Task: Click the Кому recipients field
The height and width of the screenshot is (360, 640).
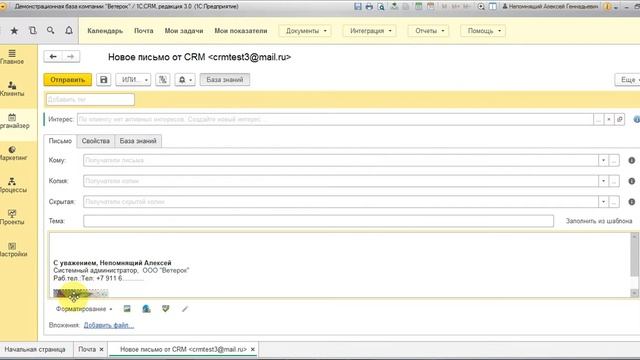Action: click(x=341, y=160)
